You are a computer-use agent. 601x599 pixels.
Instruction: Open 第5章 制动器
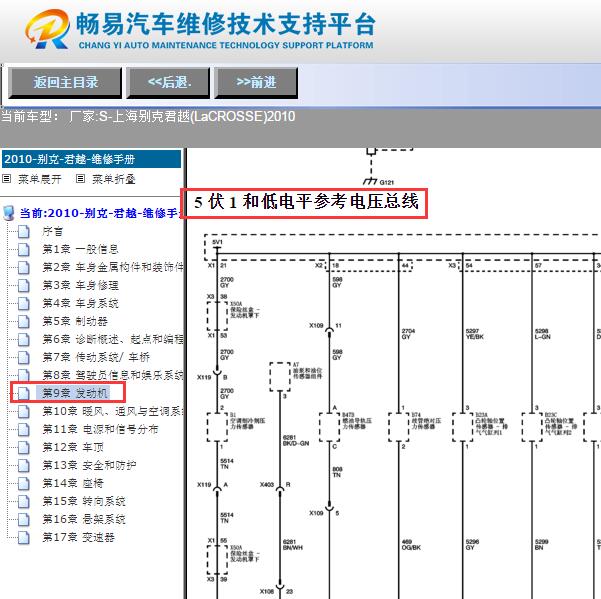point(75,321)
